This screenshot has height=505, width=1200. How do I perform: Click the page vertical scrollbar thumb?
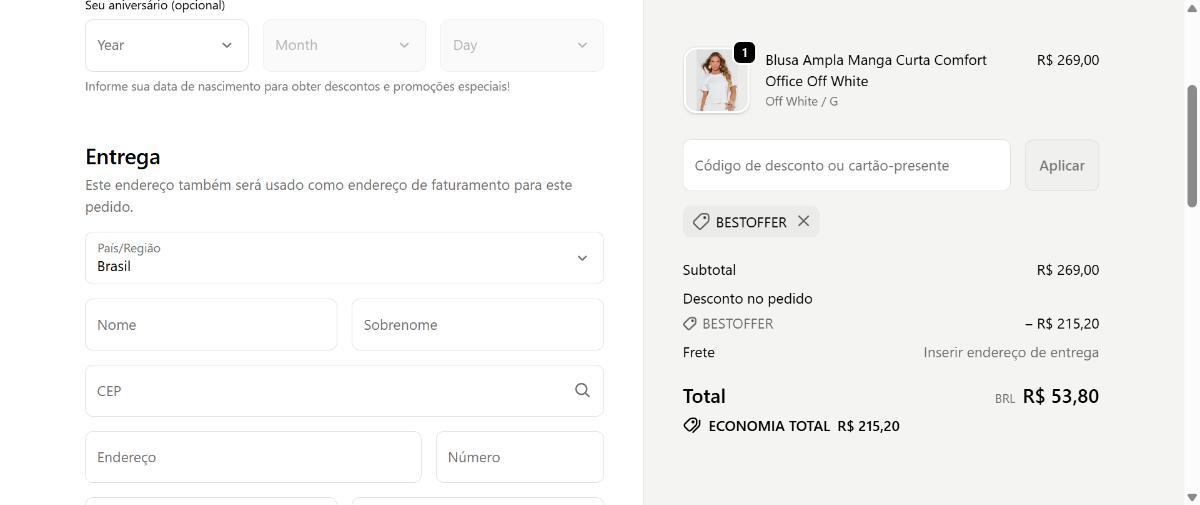tap(1191, 146)
